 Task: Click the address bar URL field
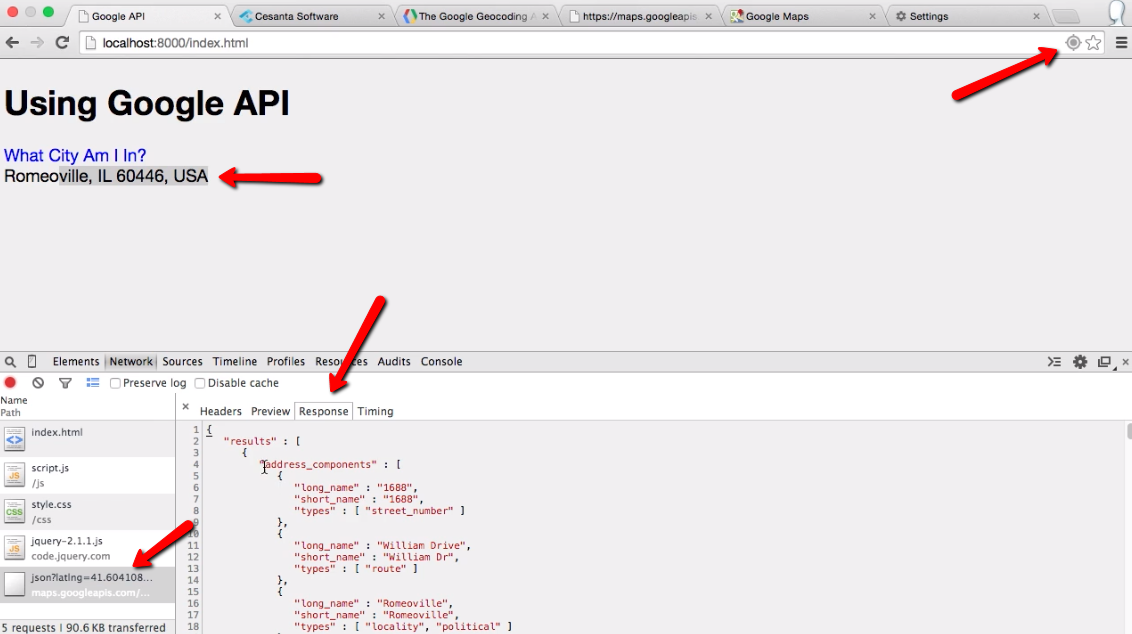point(570,43)
